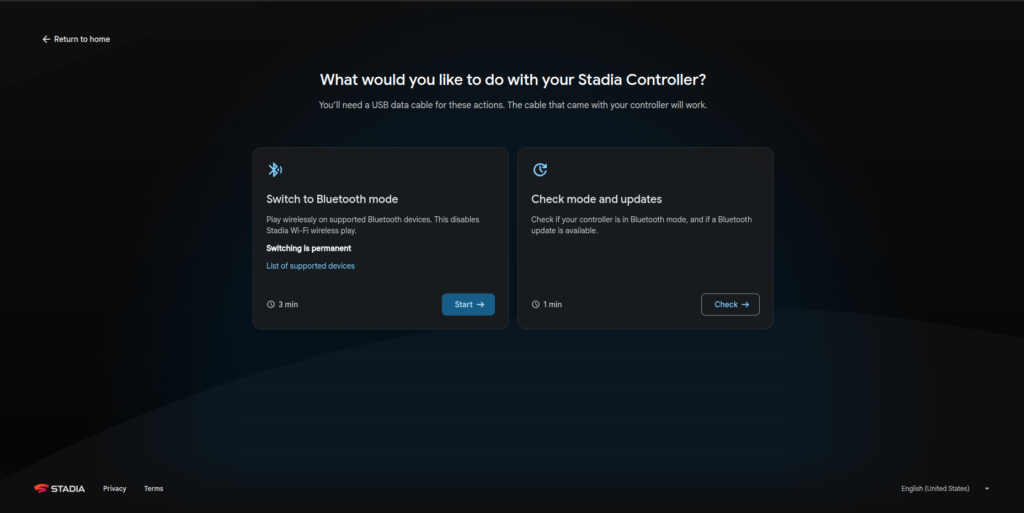
Task: Open List of supported devices link
Action: [x=310, y=266]
